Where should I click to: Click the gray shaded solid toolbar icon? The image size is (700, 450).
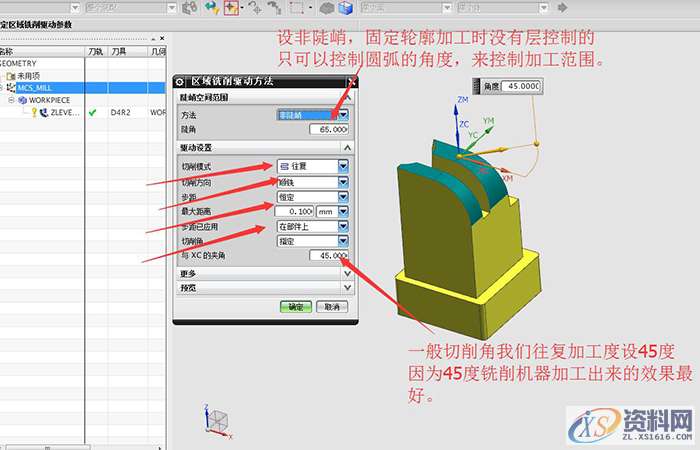click(x=327, y=8)
